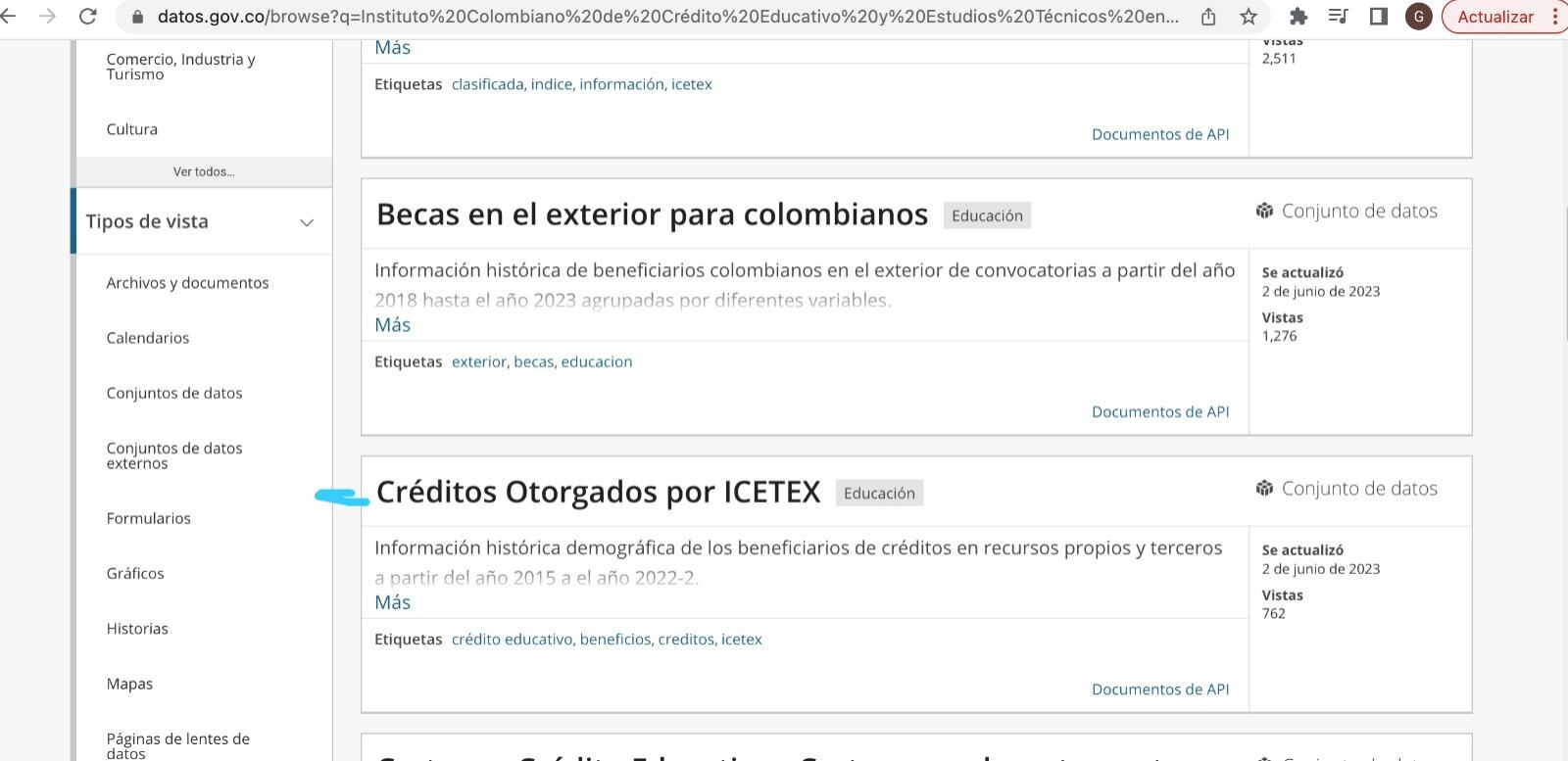Filter by Conjuntos de datos

[x=174, y=393]
